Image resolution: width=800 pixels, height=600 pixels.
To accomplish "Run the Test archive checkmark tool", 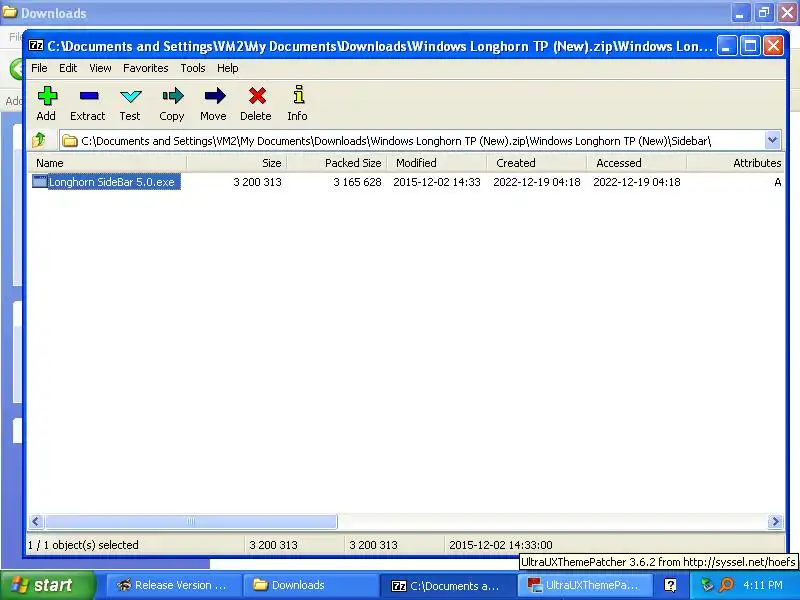I will 131,96.
